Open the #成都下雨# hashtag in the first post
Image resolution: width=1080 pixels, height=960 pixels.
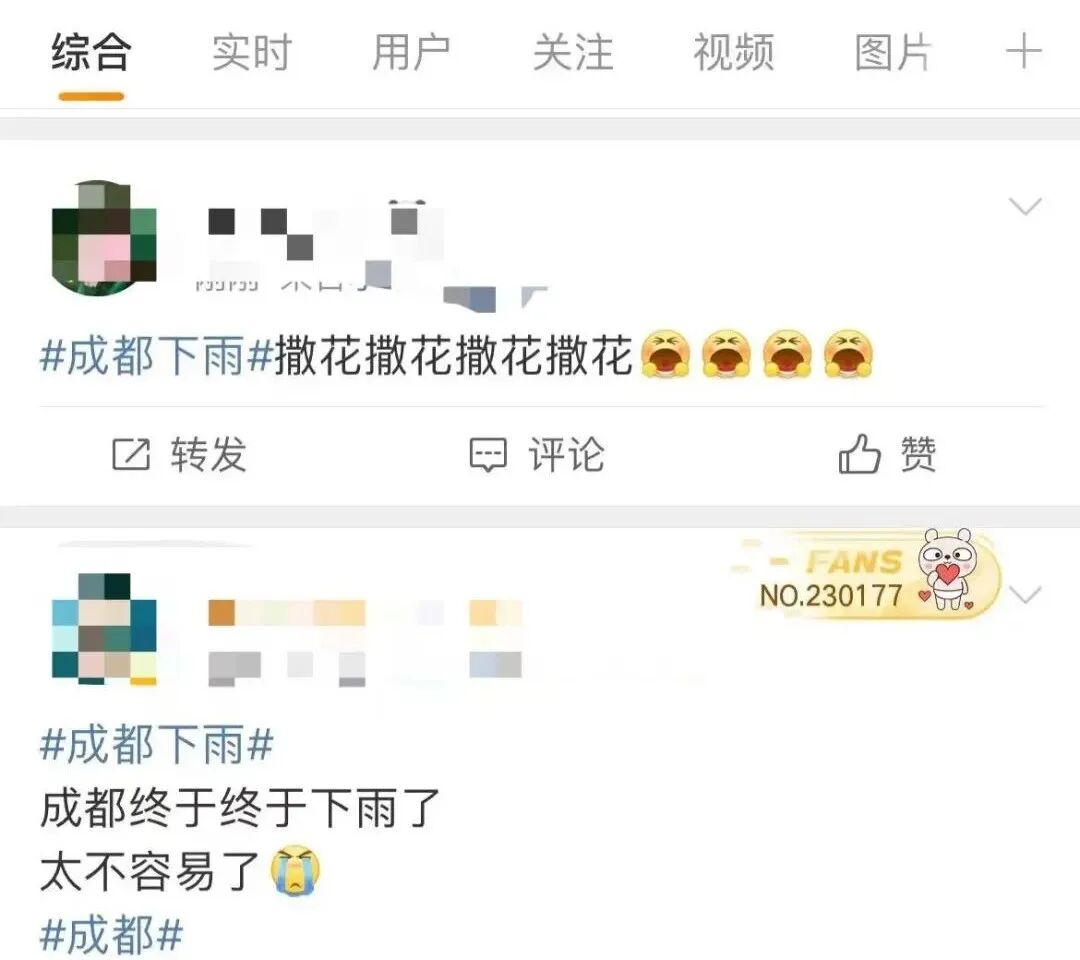pyautogui.click(x=157, y=355)
